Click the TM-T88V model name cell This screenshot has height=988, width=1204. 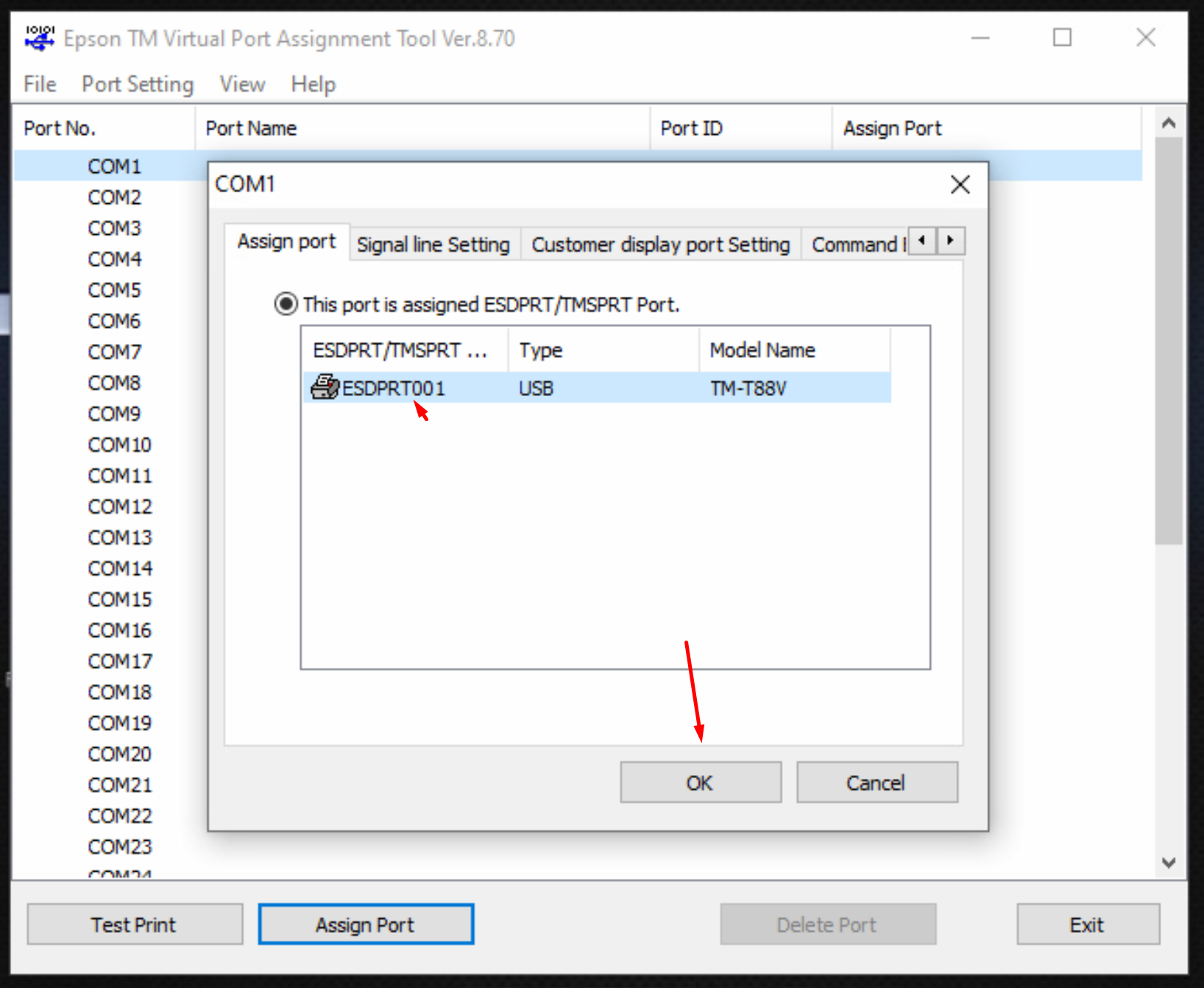[748, 388]
